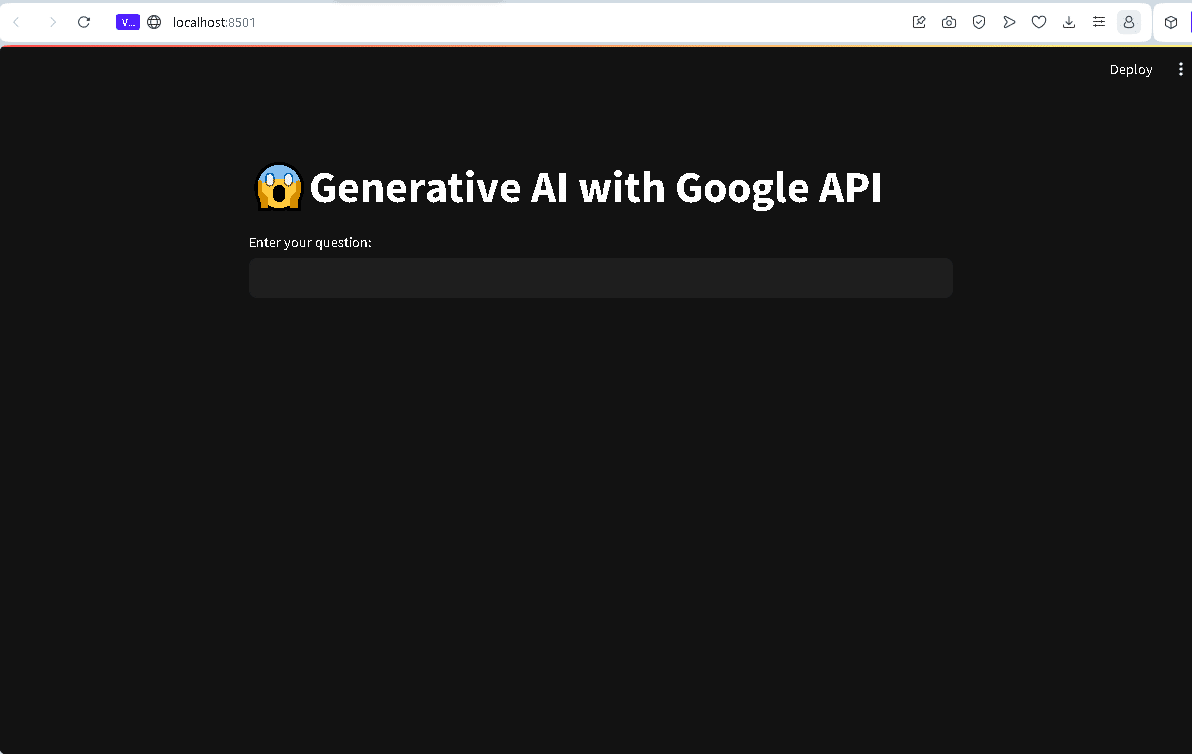Click the back navigation arrow
This screenshot has height=754, width=1192.
click(18, 21)
